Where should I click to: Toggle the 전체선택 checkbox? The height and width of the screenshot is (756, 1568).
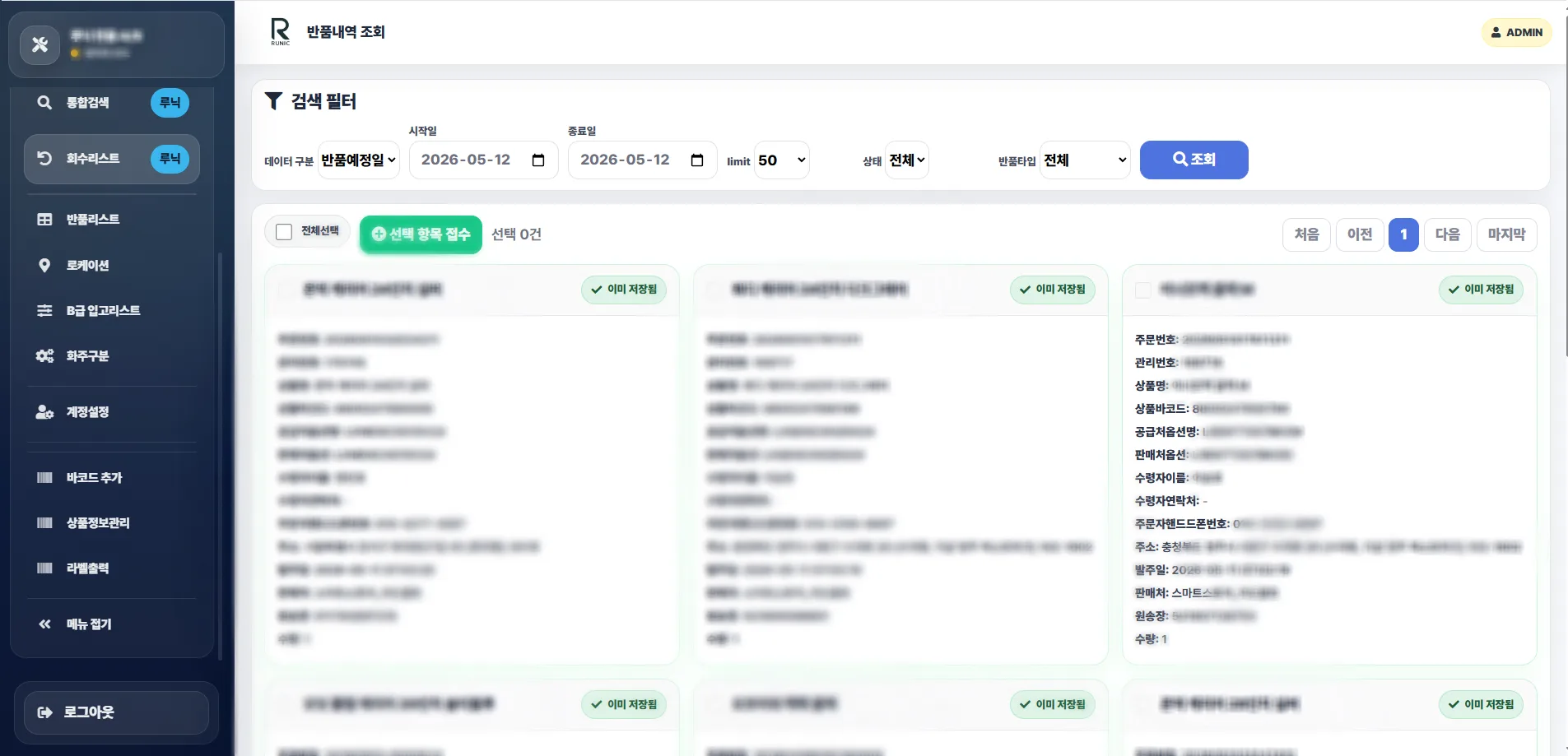284,232
